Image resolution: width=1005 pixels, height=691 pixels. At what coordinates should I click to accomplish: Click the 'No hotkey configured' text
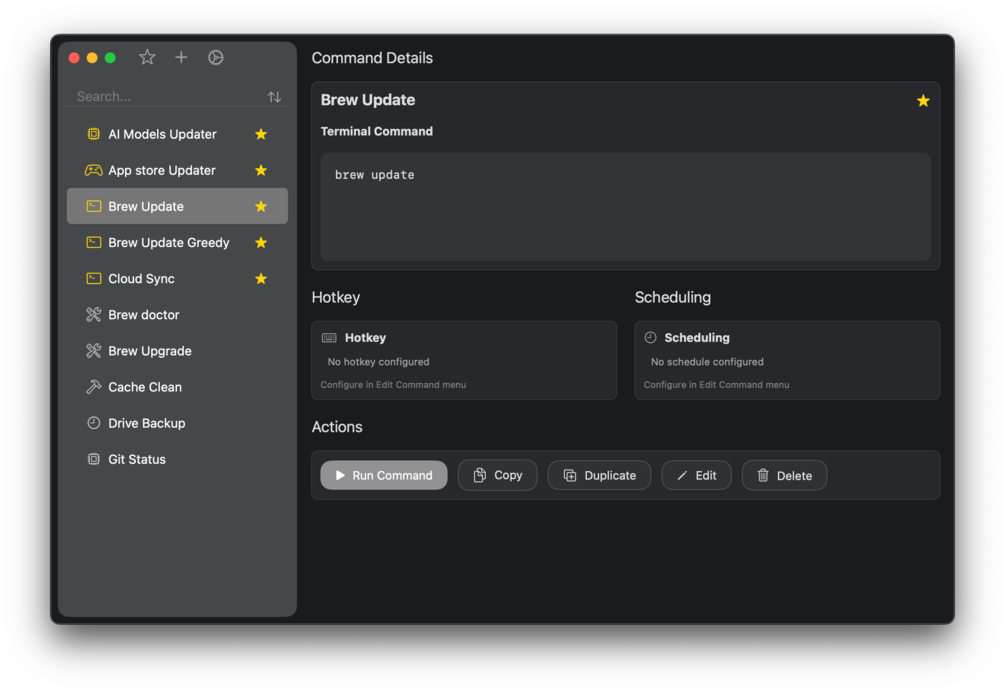tap(378, 362)
